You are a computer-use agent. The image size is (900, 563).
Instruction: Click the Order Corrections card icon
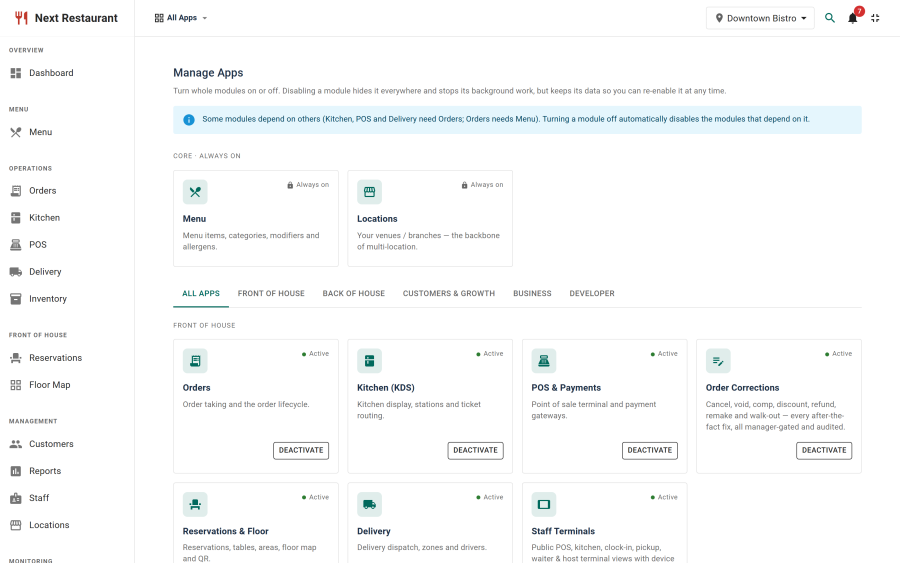718,360
